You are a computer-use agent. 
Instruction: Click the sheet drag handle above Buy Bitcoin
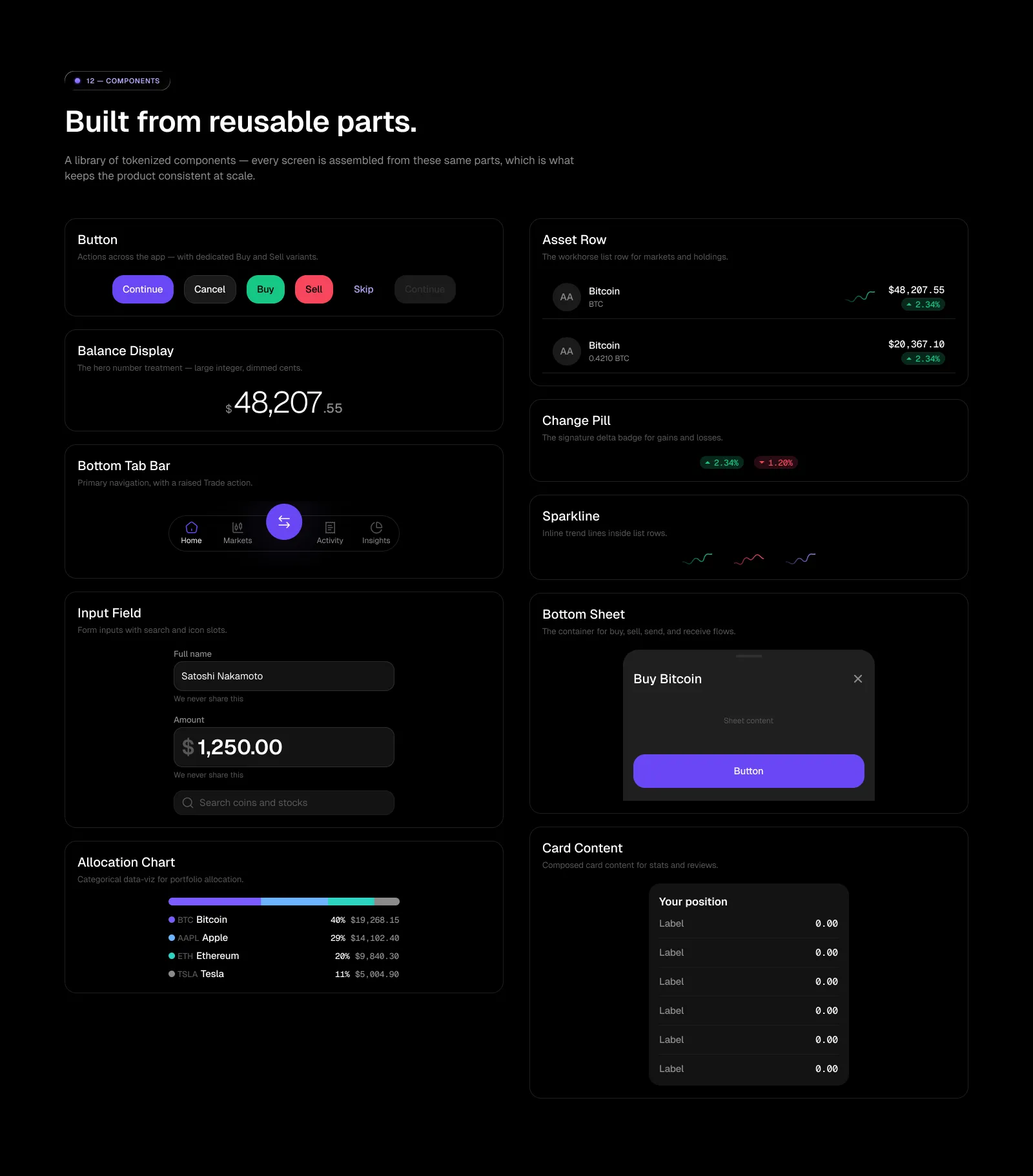(749, 656)
